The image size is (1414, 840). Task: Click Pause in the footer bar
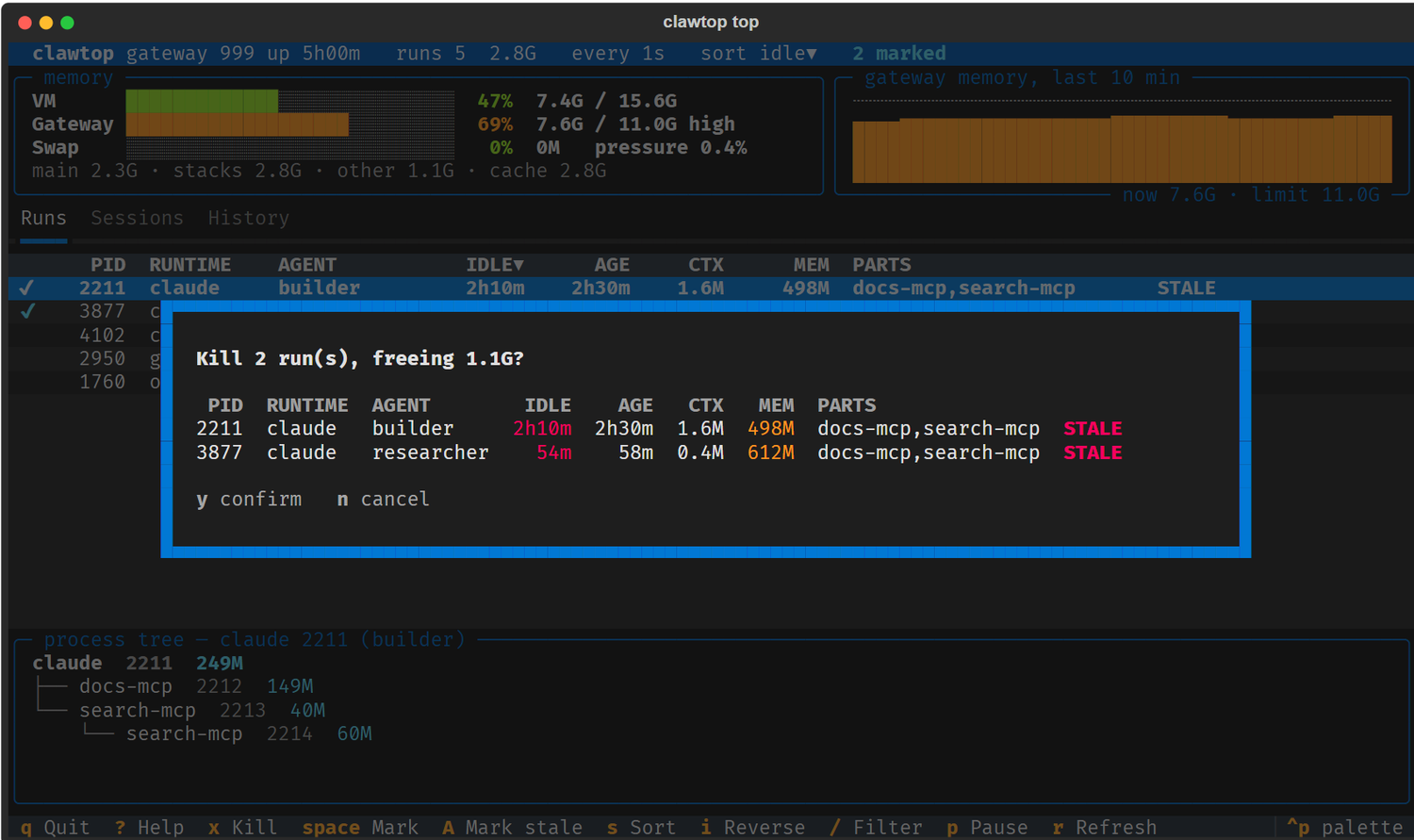point(987,827)
